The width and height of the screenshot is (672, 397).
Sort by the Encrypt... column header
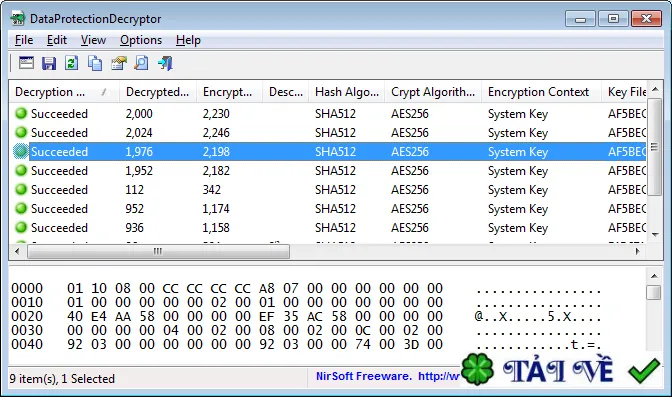coord(229,92)
